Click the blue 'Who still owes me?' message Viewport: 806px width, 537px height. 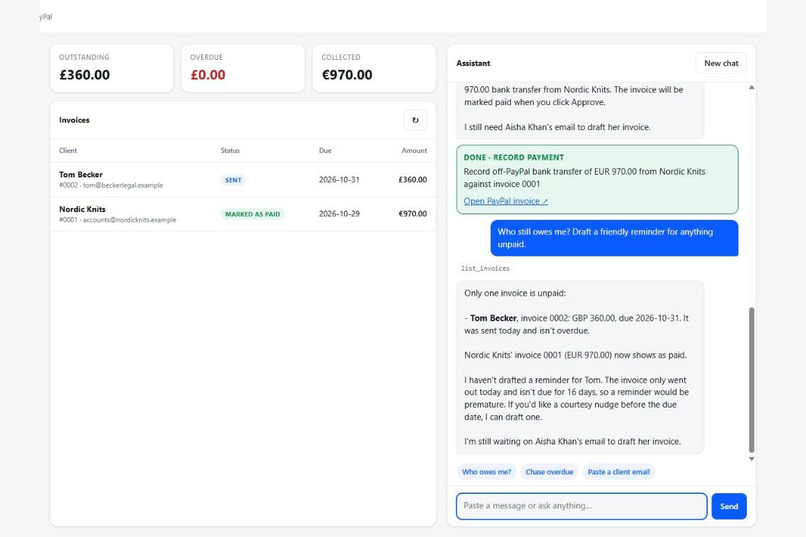pos(614,238)
